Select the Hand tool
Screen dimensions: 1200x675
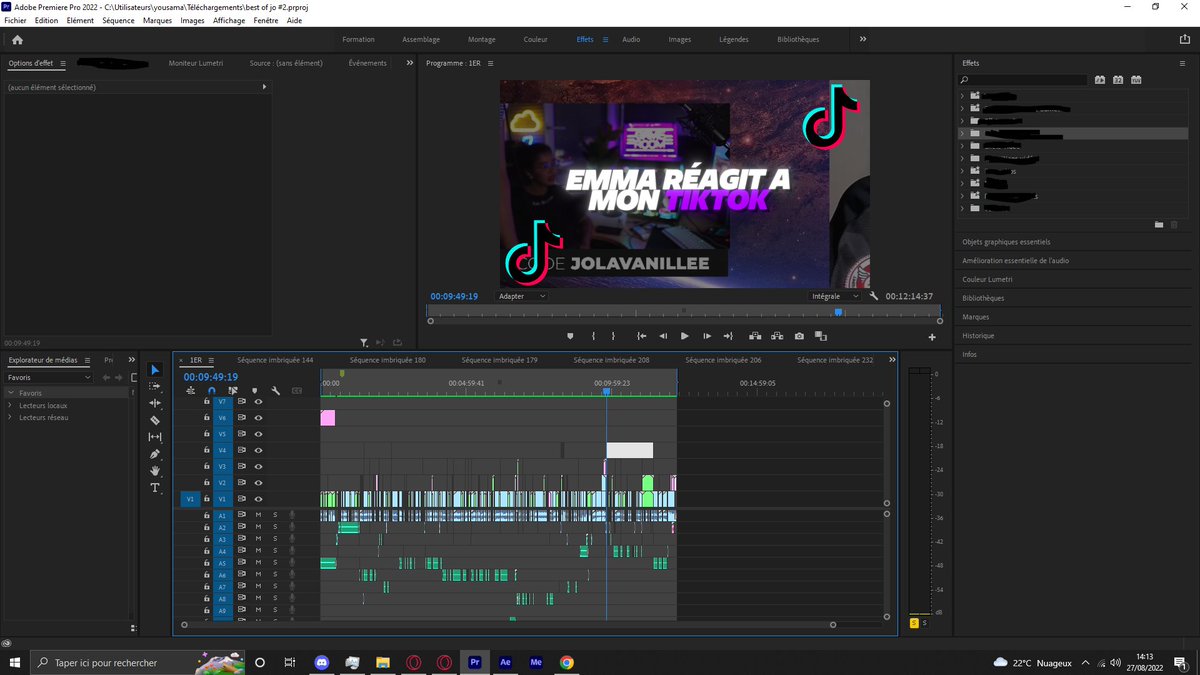(155, 470)
